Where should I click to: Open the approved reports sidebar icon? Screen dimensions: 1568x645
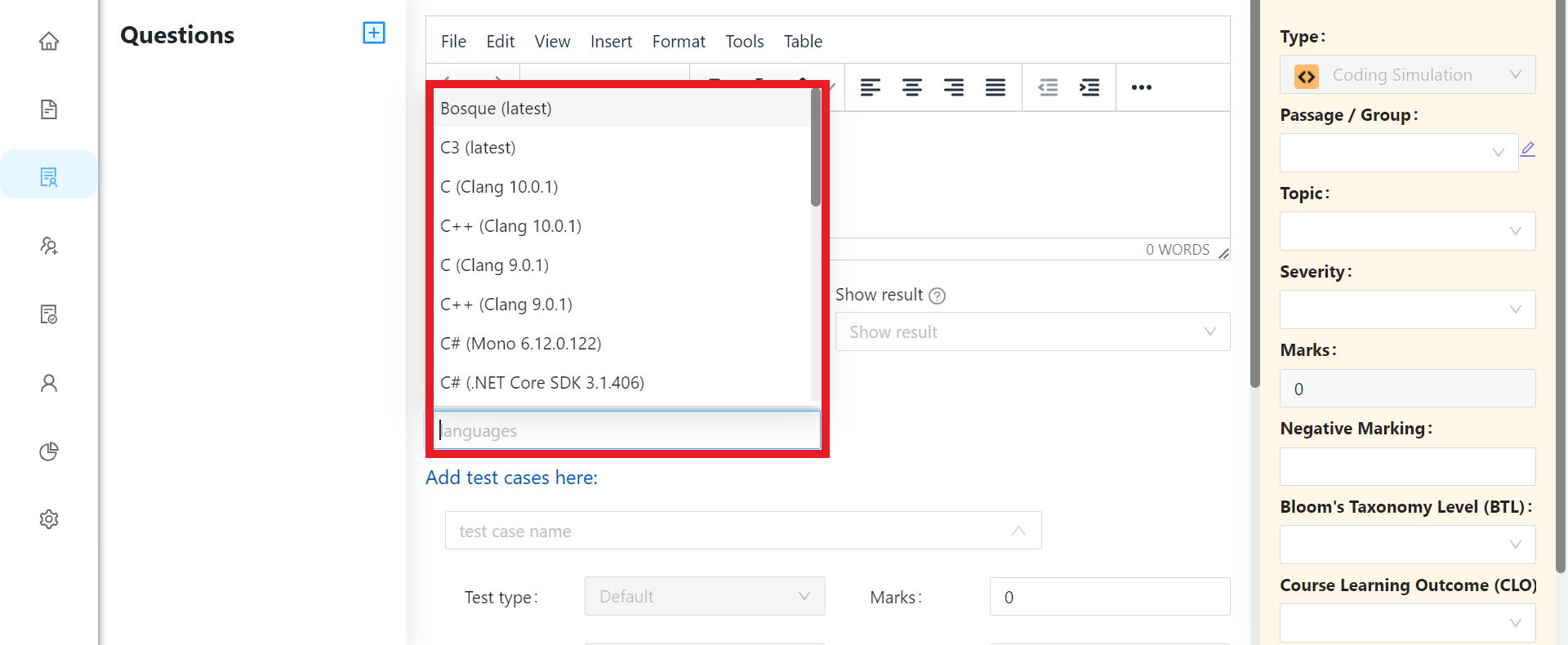point(49,314)
